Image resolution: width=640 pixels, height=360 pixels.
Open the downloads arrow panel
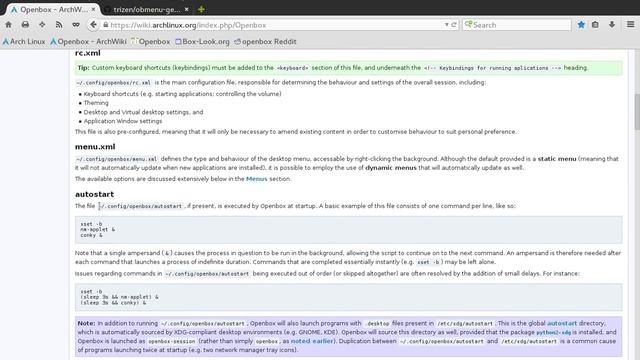pos(612,25)
